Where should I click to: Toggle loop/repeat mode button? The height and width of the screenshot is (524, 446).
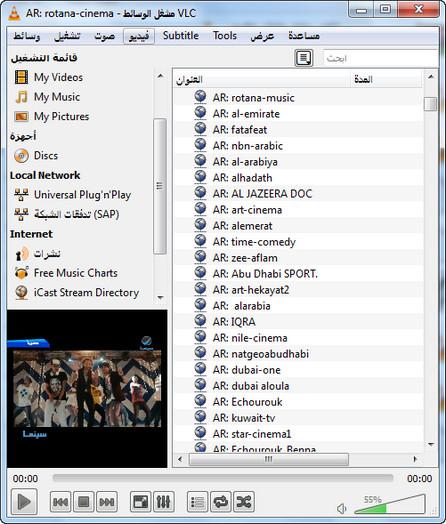[x=221, y=502]
